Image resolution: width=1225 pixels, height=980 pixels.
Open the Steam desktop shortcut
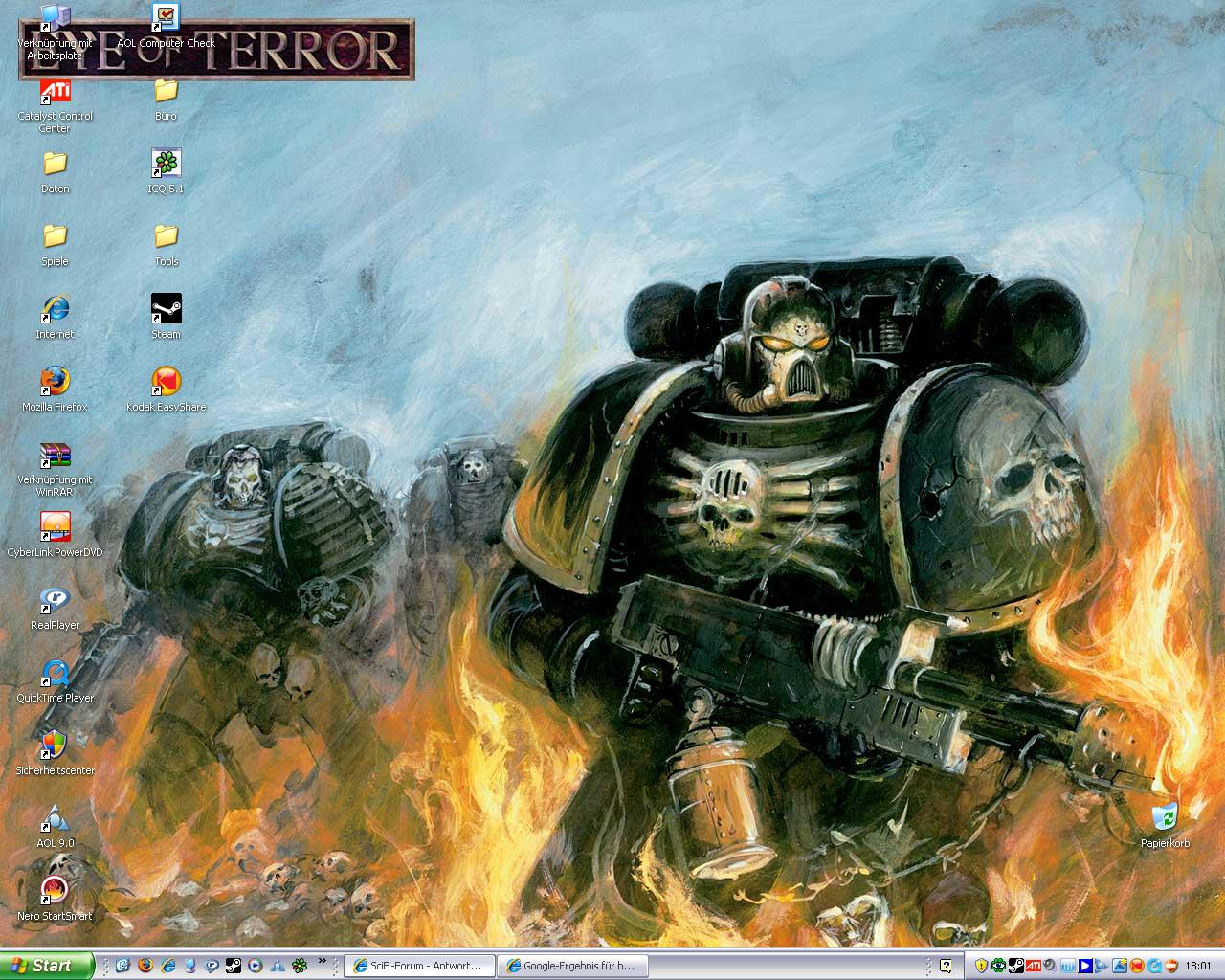click(166, 310)
